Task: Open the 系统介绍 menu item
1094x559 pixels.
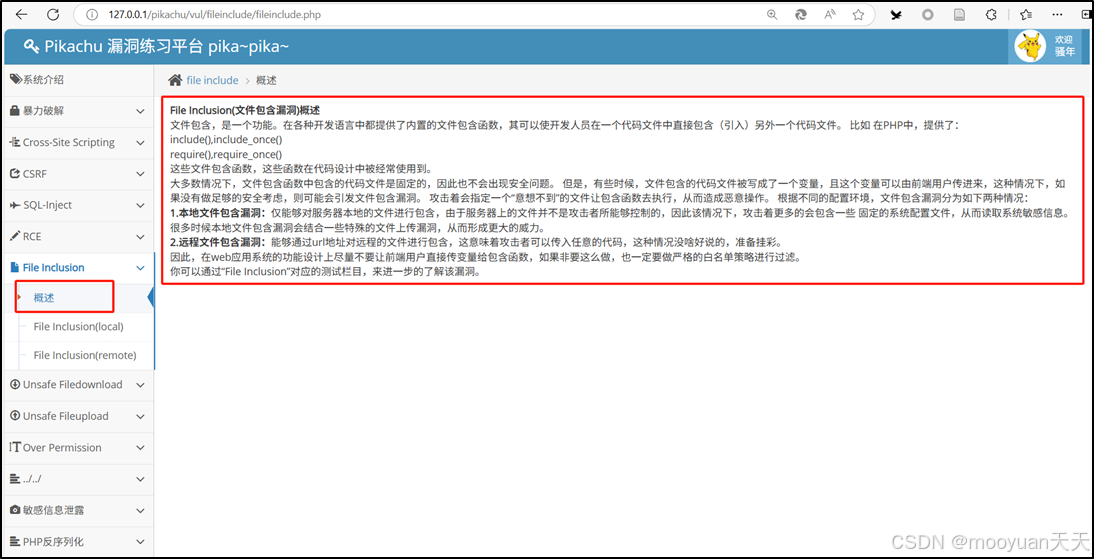Action: pos(43,80)
